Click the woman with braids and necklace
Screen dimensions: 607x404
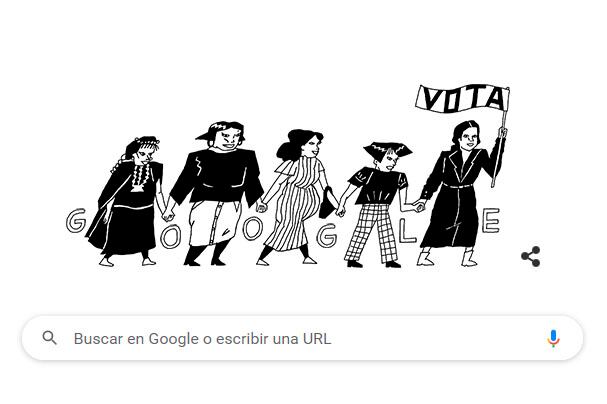click(128, 201)
